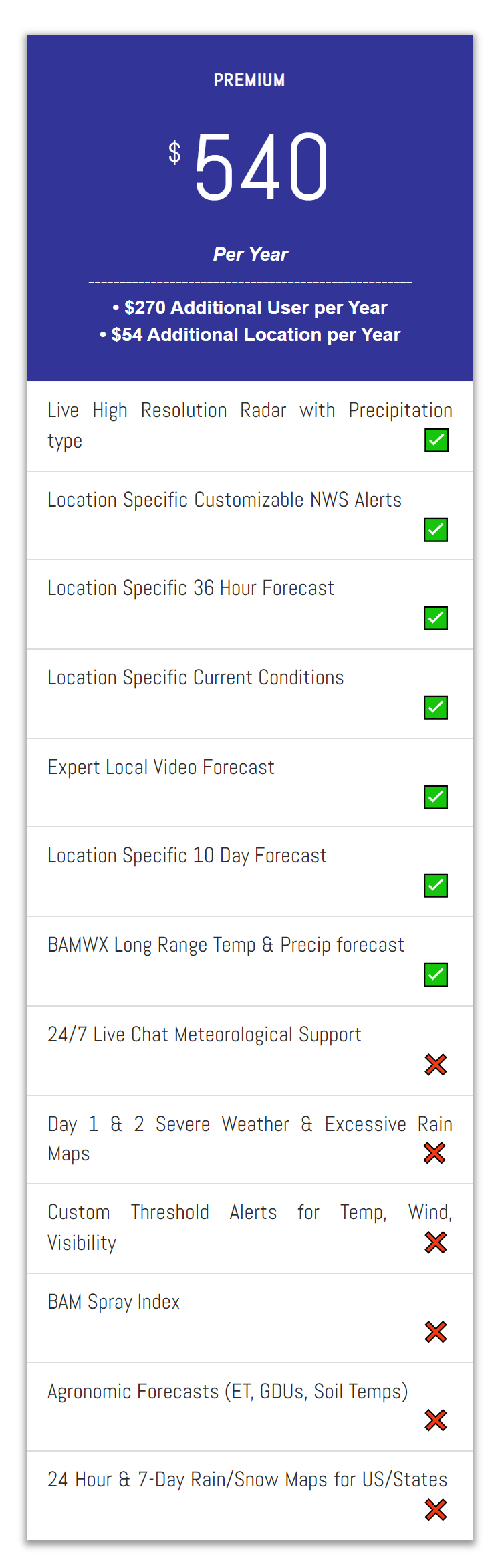Image resolution: width=502 pixels, height=1568 pixels.
Task: Click the $54 Additional Location per Year text
Action: coord(250,334)
